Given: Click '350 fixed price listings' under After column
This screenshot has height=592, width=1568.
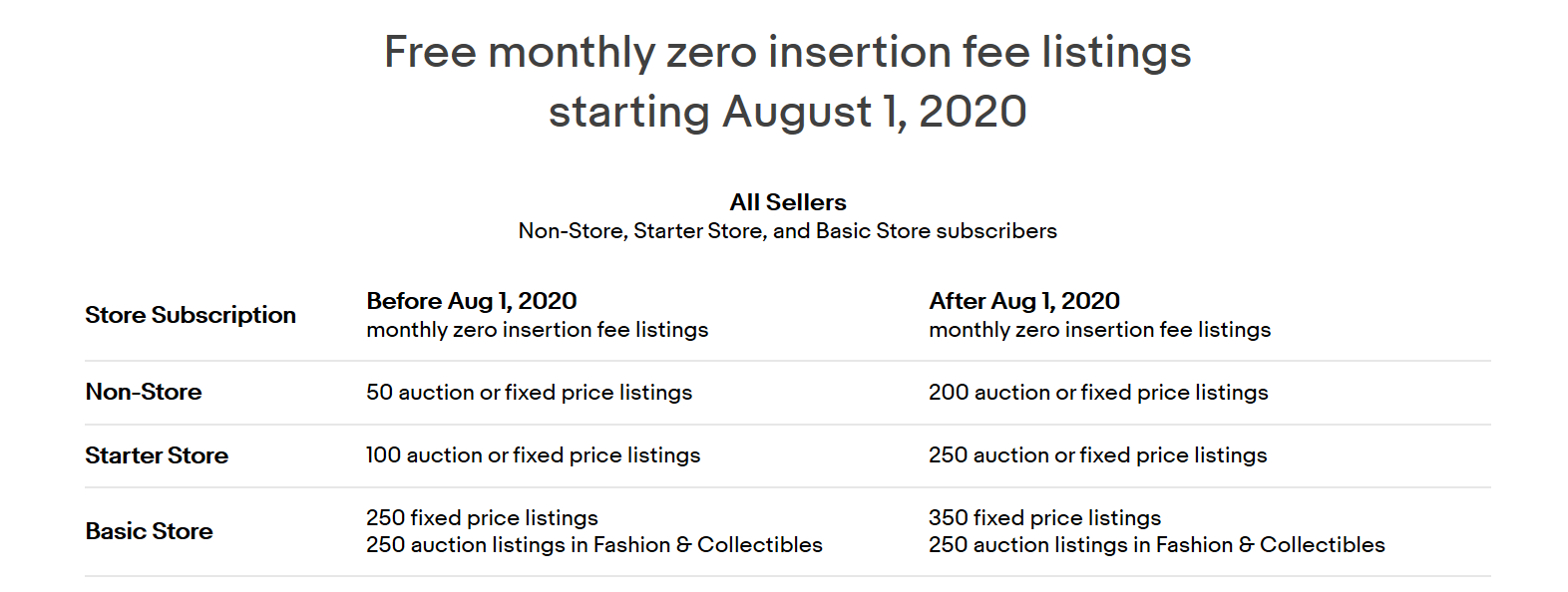Looking at the screenshot, I should (x=1044, y=518).
